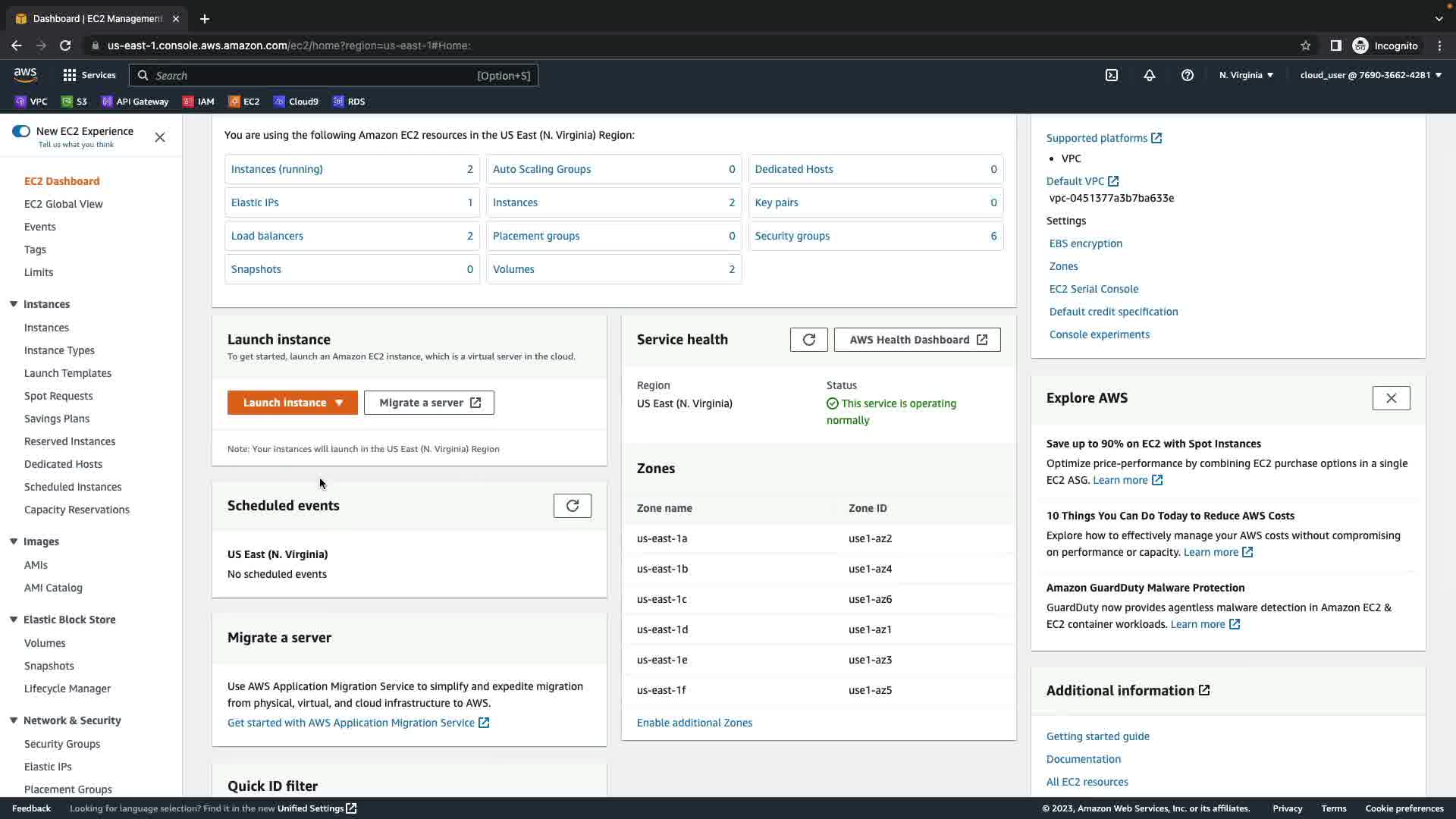The height and width of the screenshot is (819, 1456).
Task: Open the help question mark icon
Action: (x=1187, y=75)
